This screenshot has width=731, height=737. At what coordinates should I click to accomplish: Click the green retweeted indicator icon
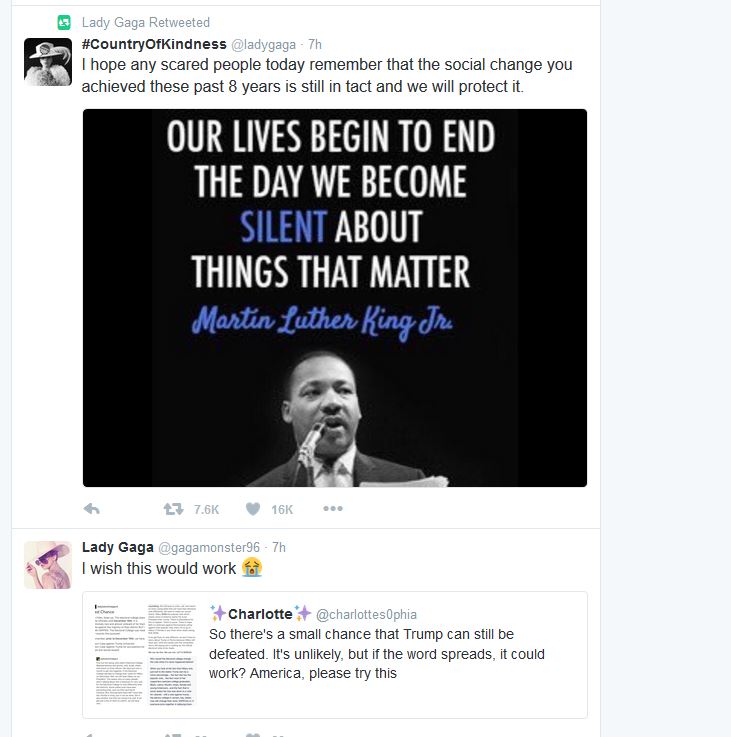64,22
